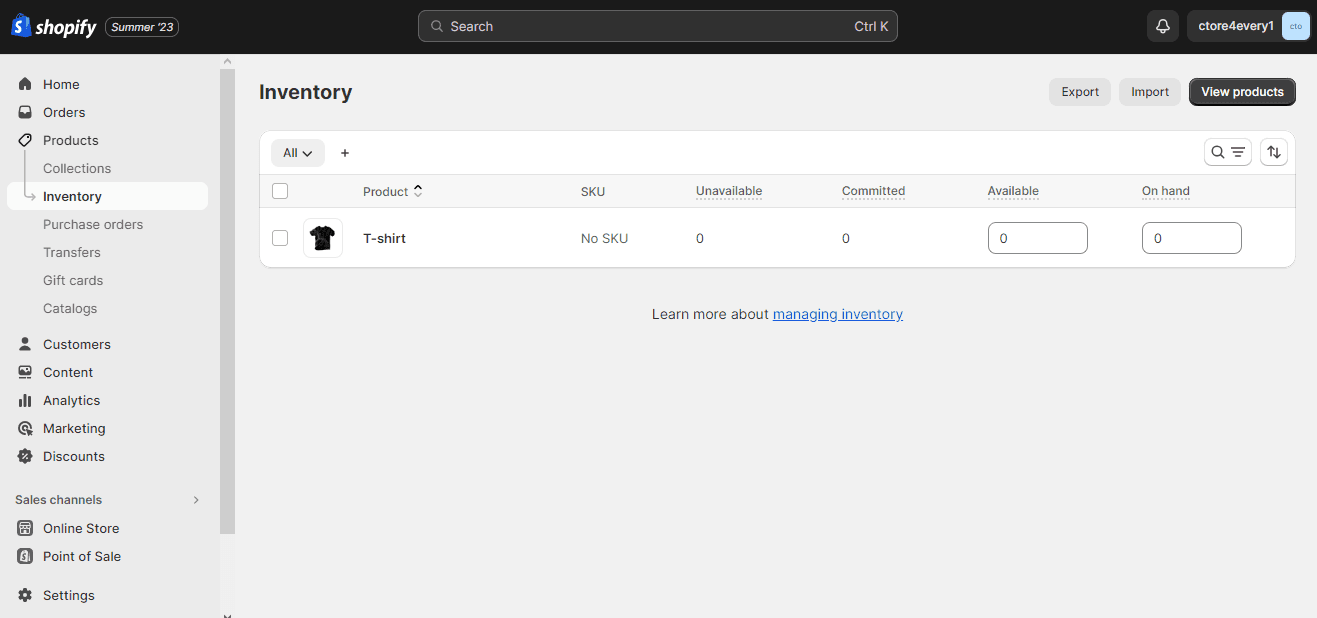Click the Analytics bar chart icon
This screenshot has width=1317, height=618.
tap(25, 400)
